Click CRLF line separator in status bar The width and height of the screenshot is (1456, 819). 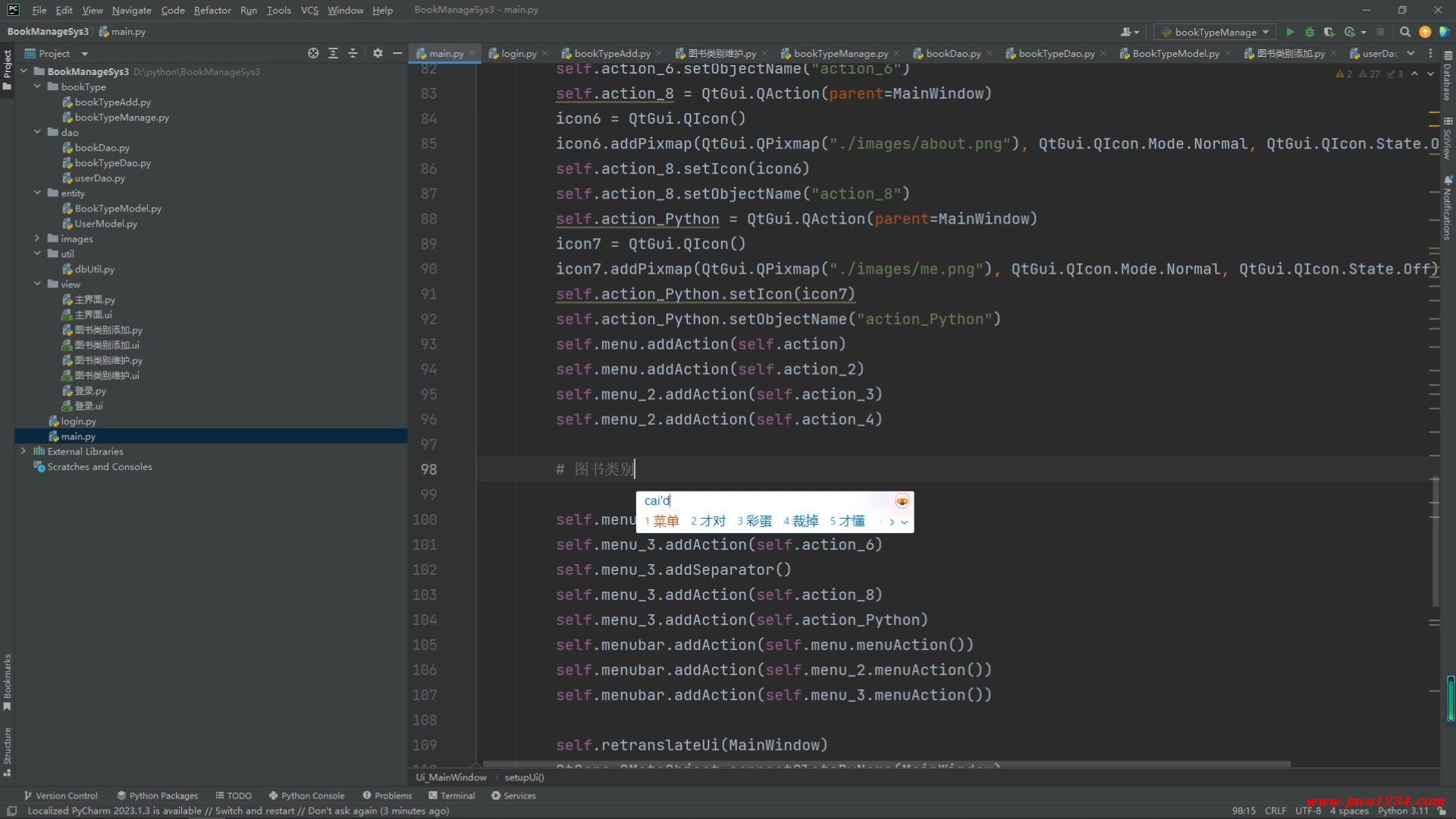click(1276, 811)
